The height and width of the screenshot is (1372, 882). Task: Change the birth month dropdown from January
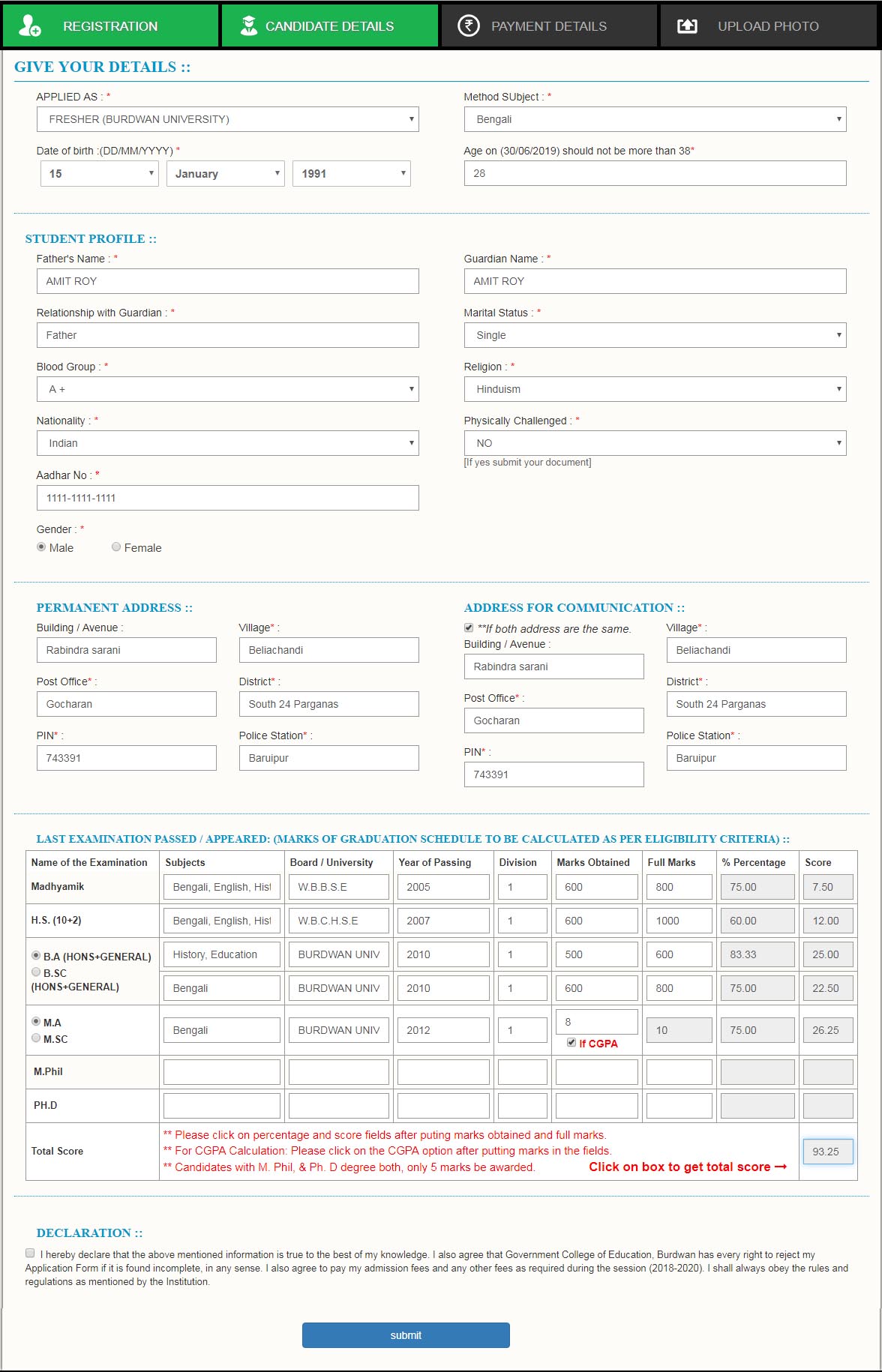click(x=225, y=173)
